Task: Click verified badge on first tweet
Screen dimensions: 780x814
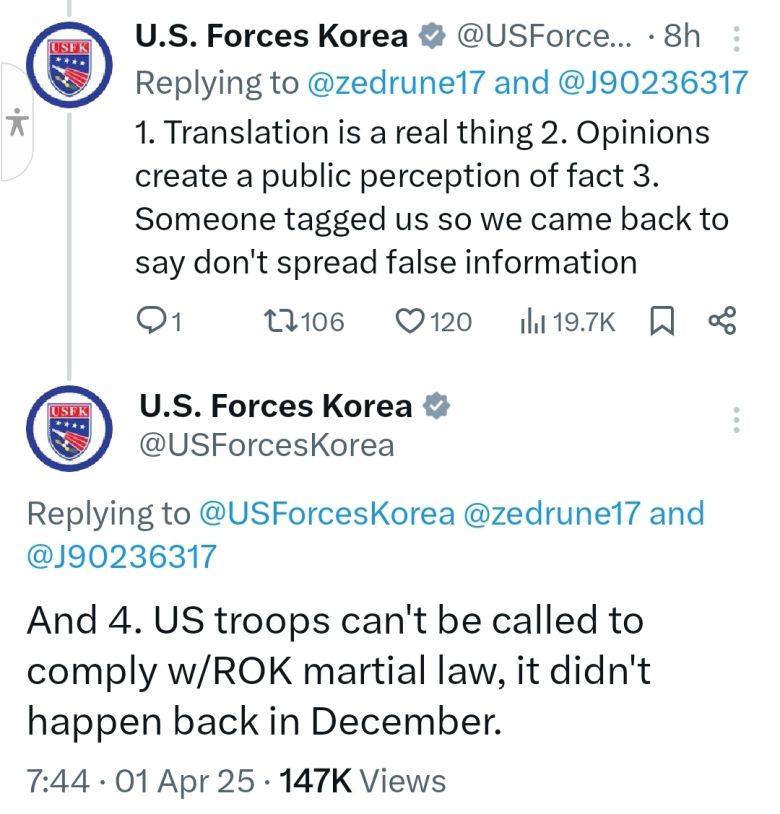Action: (432, 37)
